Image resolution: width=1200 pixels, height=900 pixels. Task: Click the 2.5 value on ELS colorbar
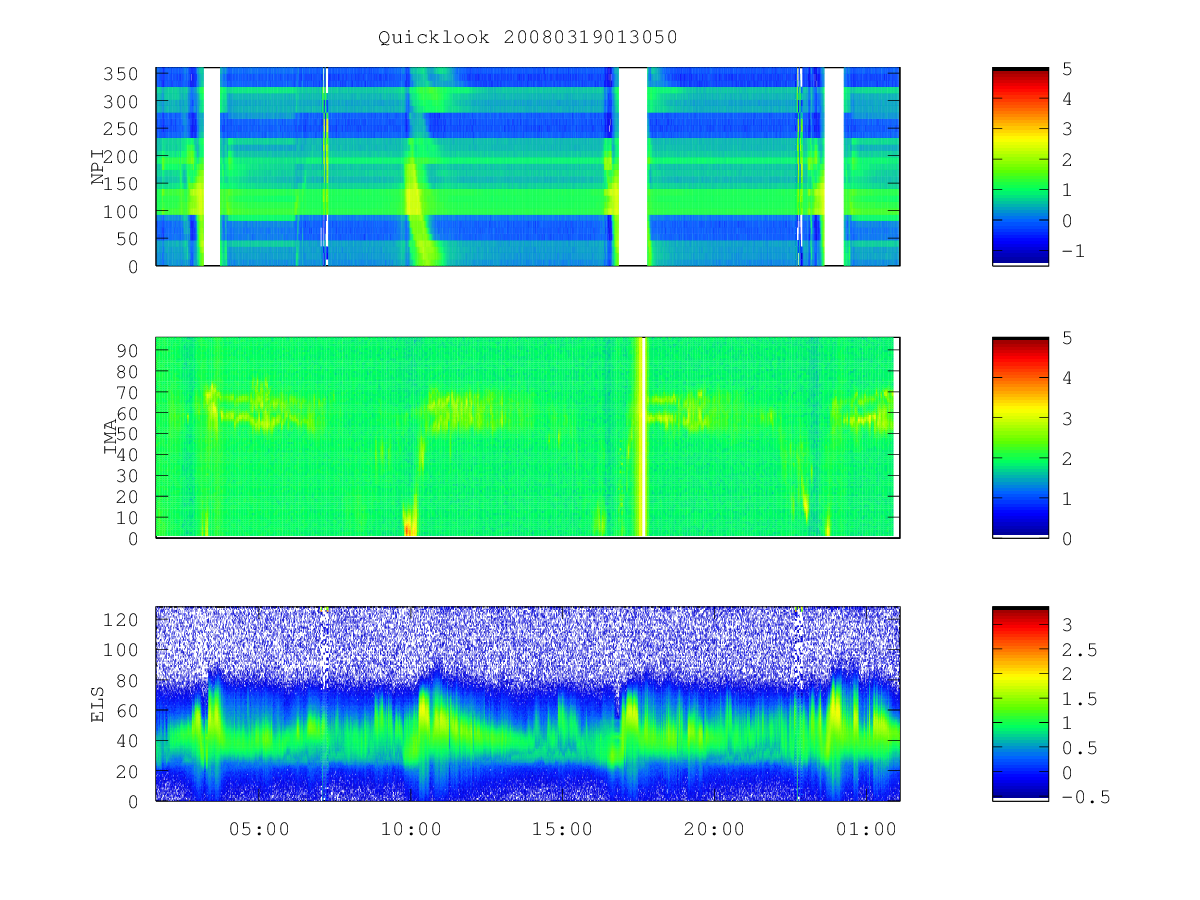(x=1078, y=650)
